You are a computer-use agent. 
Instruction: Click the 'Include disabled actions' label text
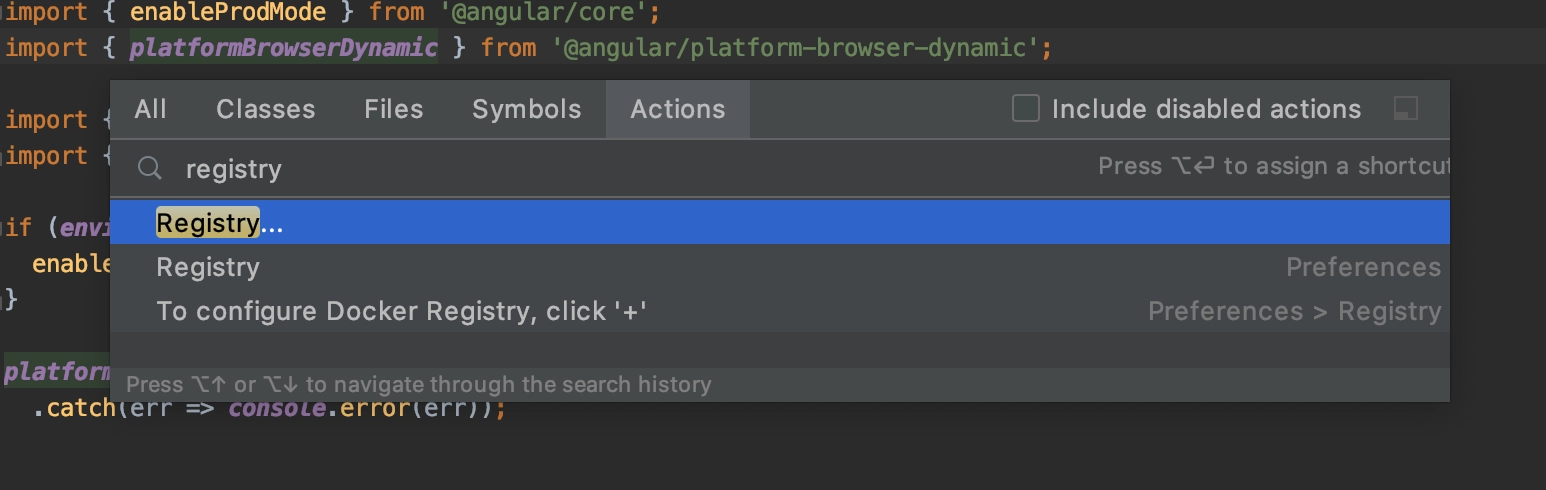[x=1206, y=109]
